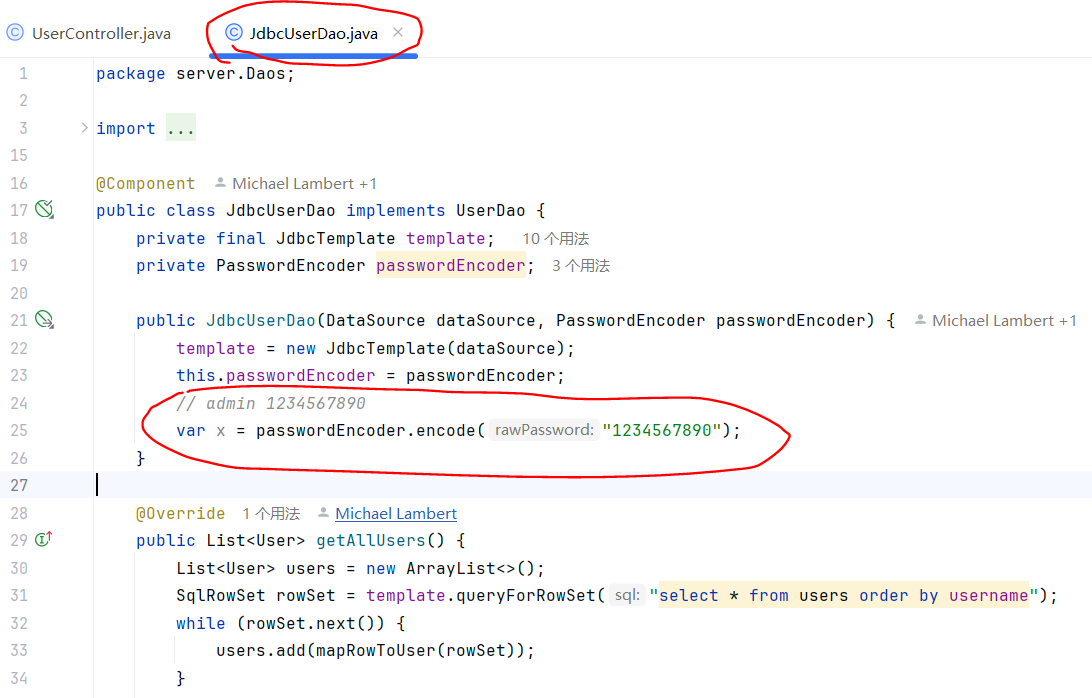Expand the folded import block
This screenshot has width=1092, height=698.
tap(84, 127)
